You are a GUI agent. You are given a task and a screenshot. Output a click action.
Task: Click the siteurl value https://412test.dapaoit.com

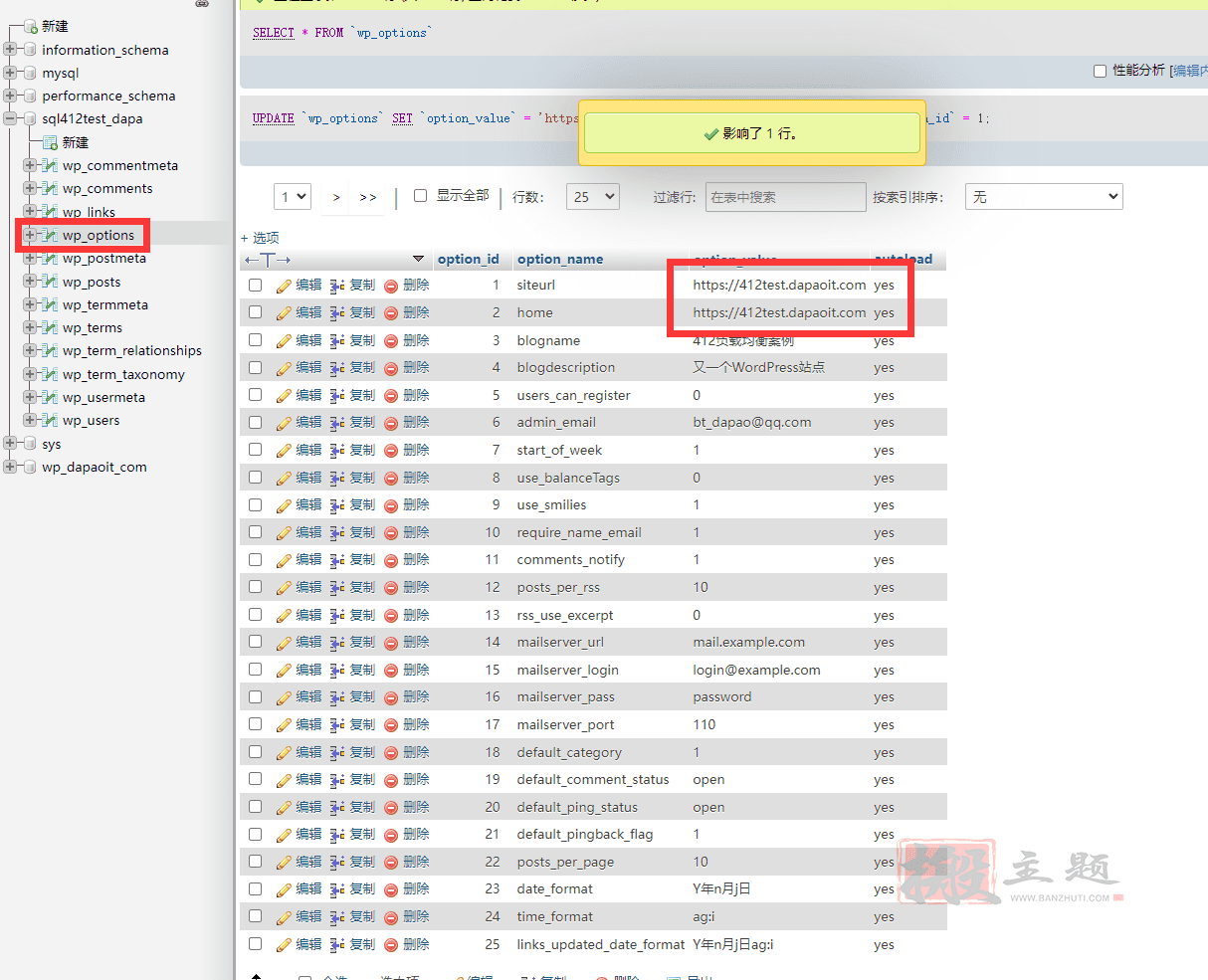779,285
